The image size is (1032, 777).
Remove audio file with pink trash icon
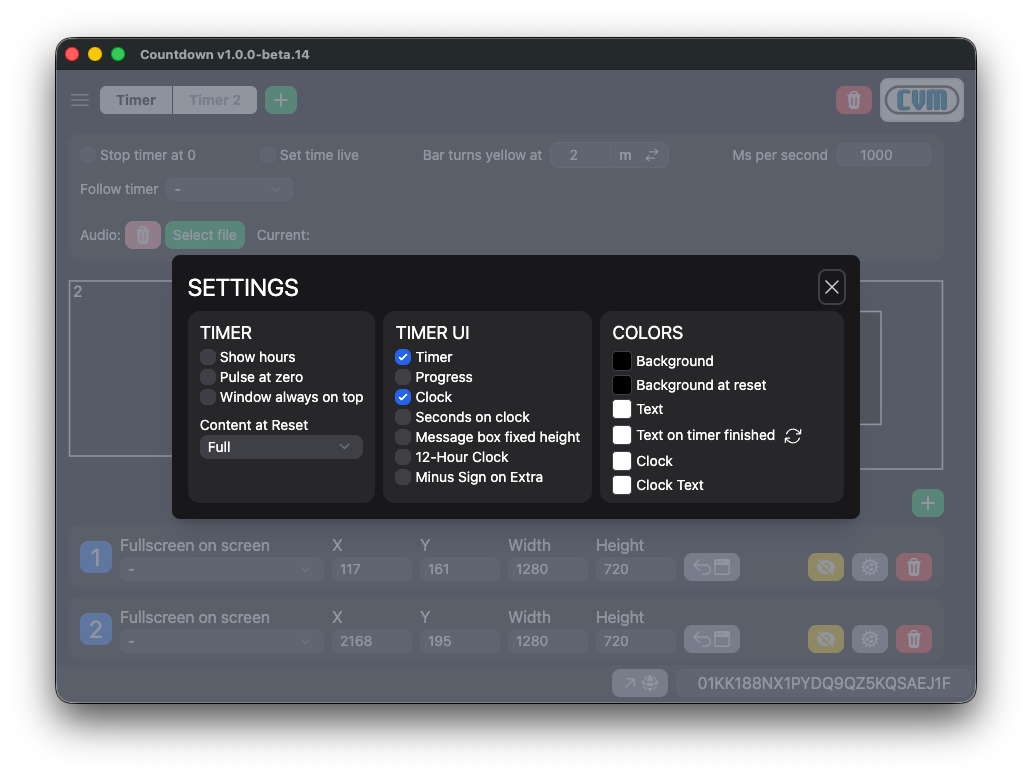143,235
